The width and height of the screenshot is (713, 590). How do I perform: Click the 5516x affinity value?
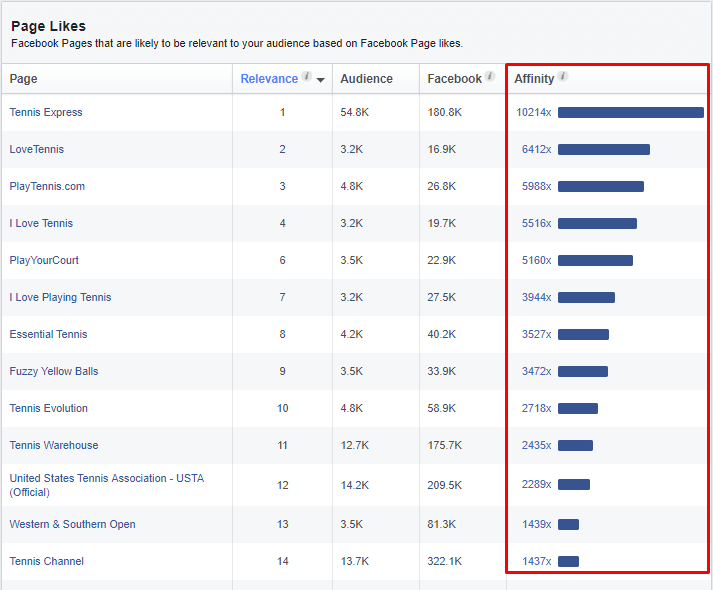click(x=536, y=223)
